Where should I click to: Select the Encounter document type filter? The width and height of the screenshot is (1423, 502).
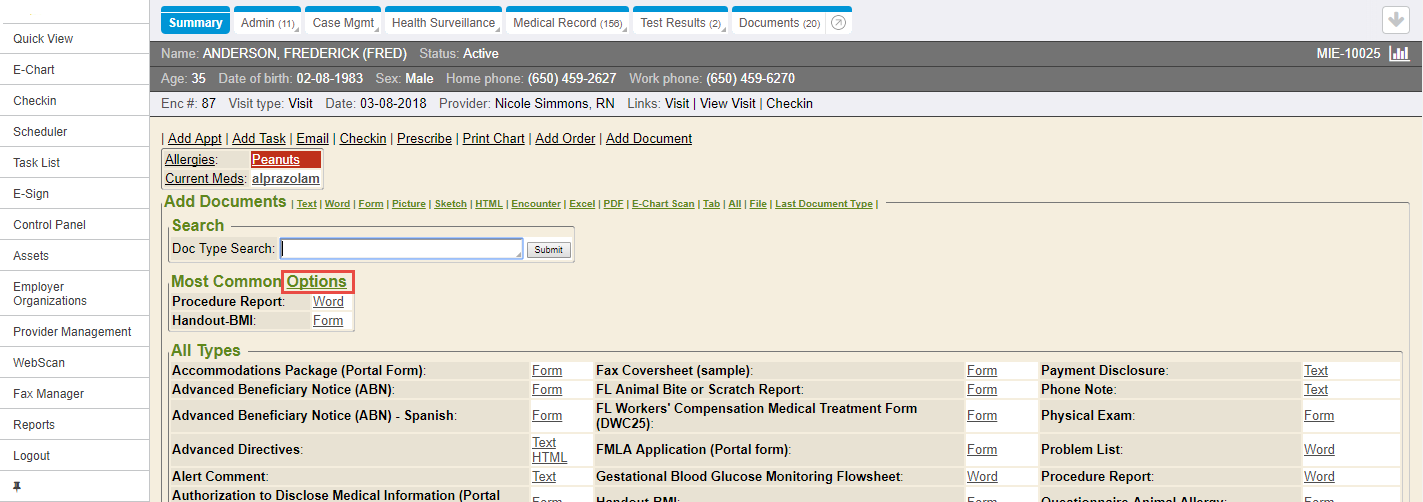[536, 204]
